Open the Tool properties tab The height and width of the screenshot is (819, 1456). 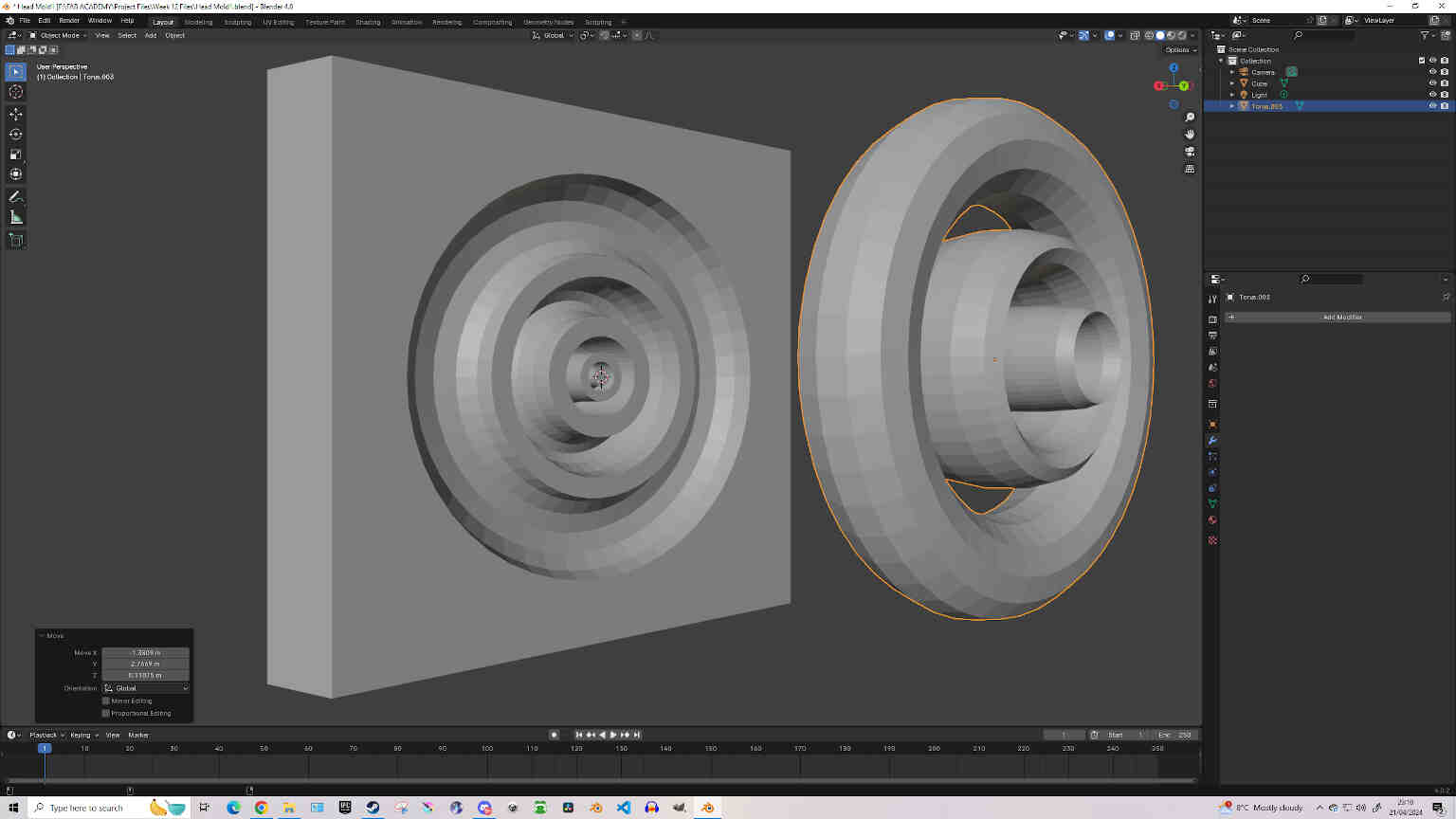[x=1212, y=300]
